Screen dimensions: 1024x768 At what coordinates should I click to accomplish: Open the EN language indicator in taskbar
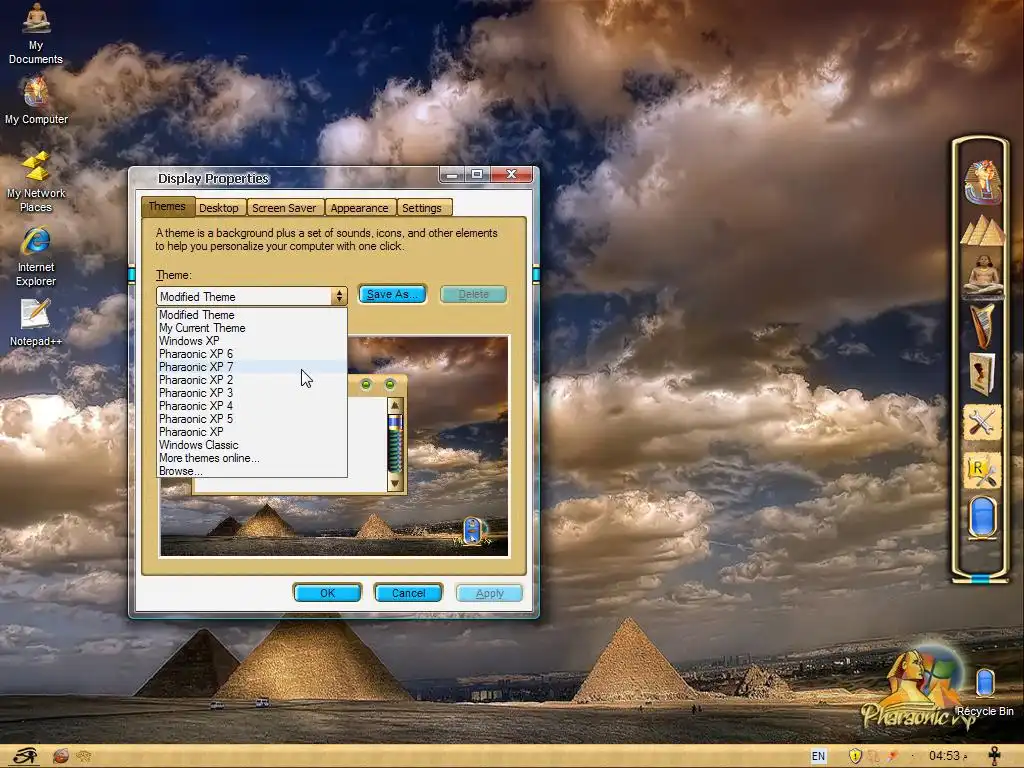818,756
